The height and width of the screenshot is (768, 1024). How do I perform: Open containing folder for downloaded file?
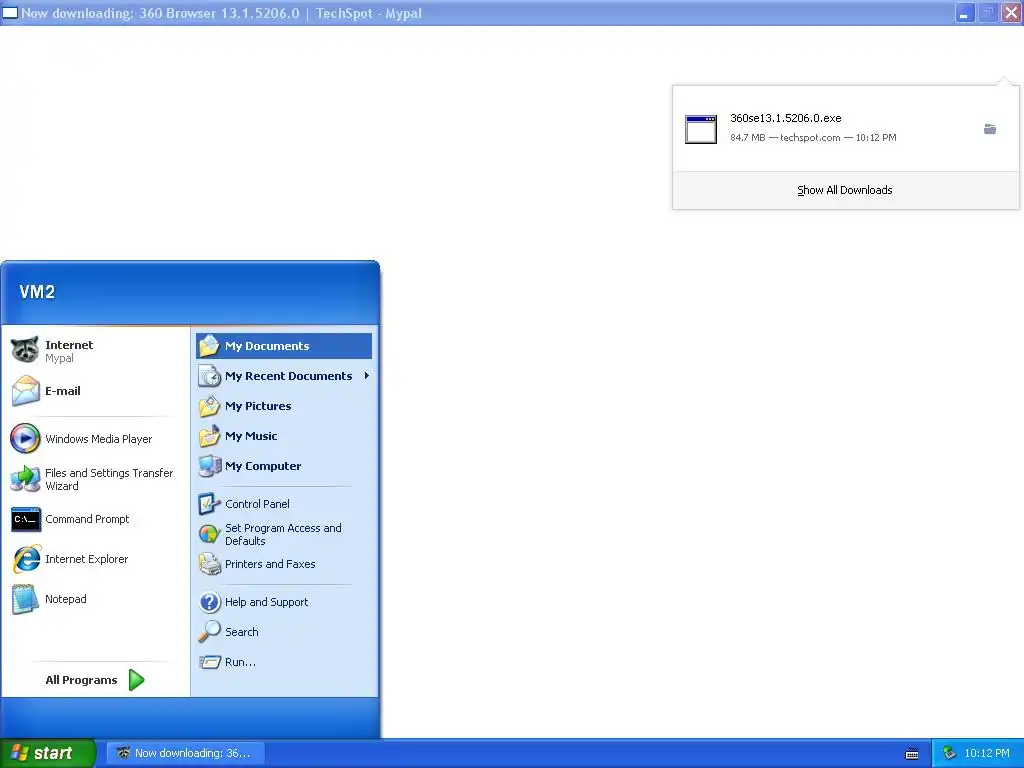tap(990, 129)
